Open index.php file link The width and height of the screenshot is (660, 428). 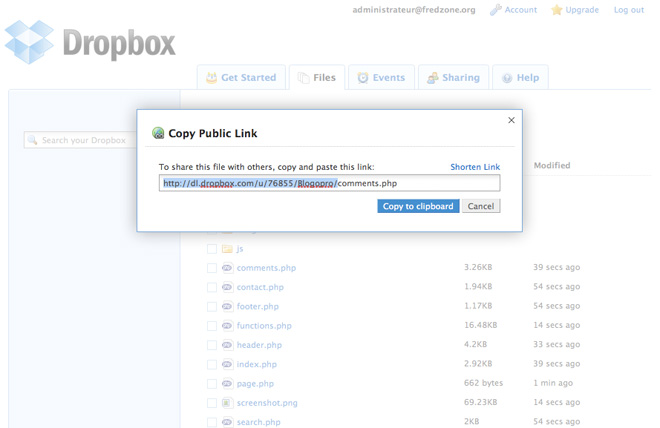[x=257, y=364]
